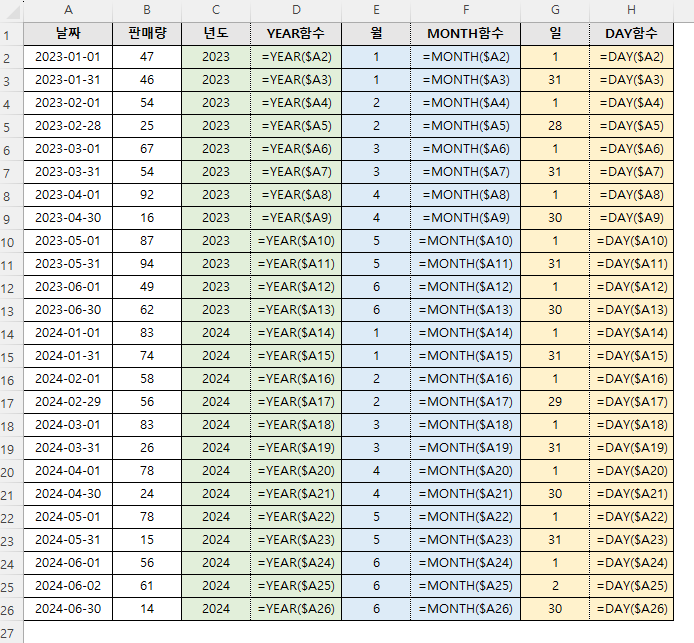Select column F header
The height and width of the screenshot is (643, 694).
466,10
